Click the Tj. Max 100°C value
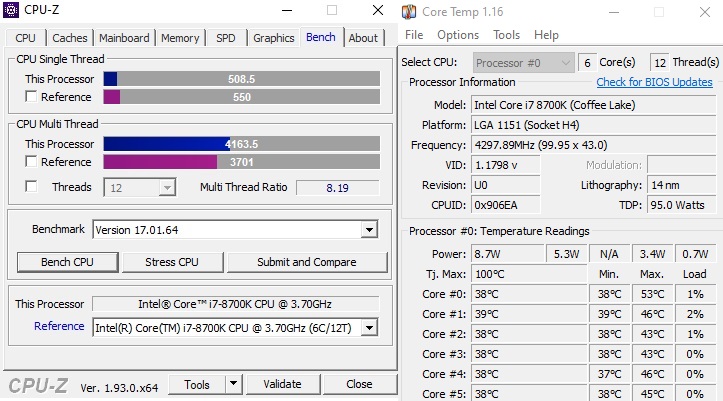 529,274
